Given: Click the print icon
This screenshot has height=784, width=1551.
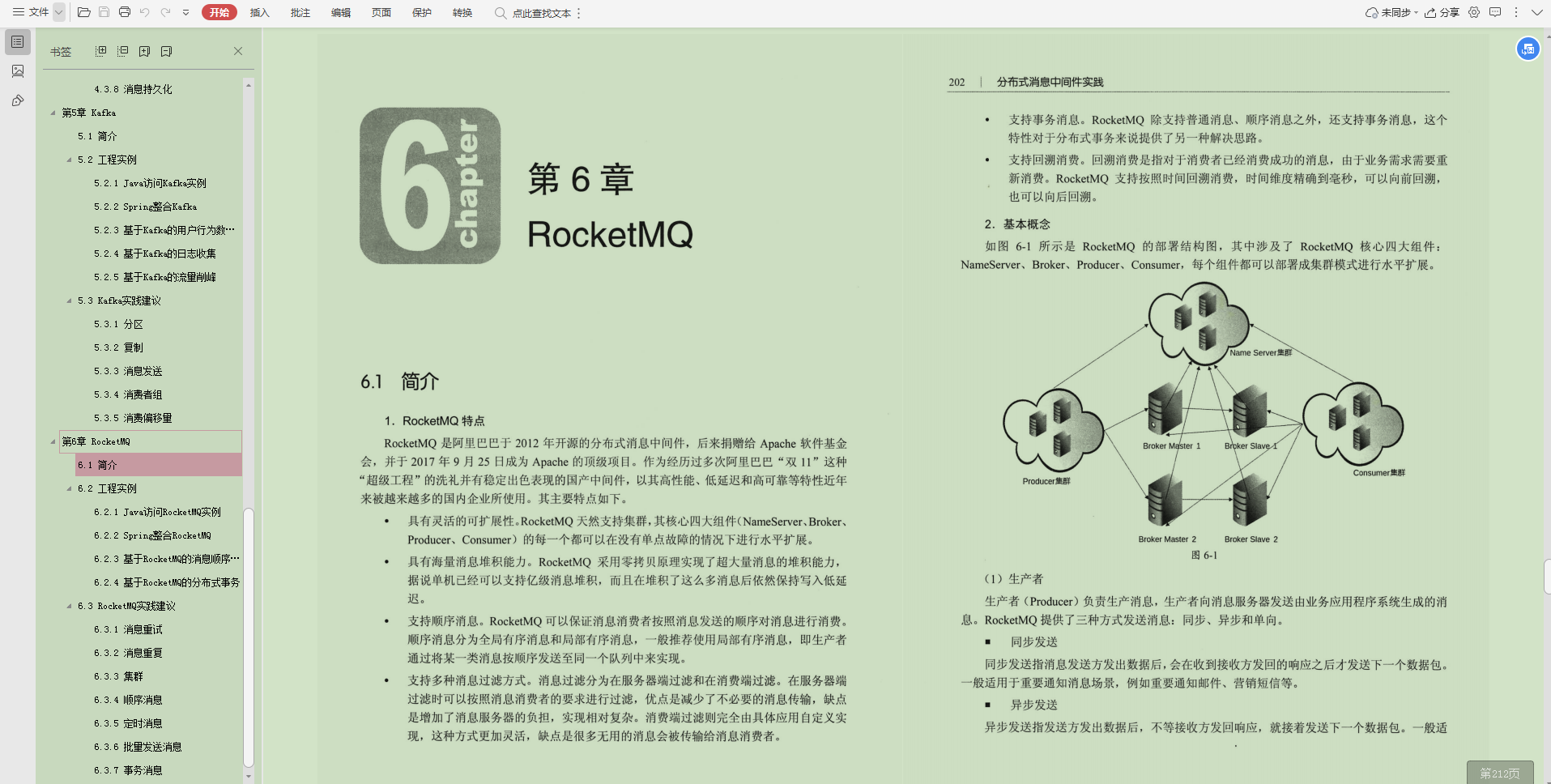Looking at the screenshot, I should [x=124, y=12].
